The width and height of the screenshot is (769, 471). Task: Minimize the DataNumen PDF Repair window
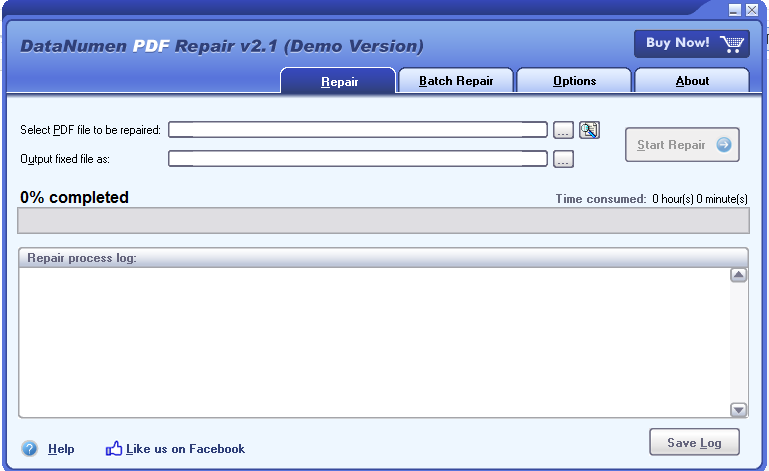734,10
